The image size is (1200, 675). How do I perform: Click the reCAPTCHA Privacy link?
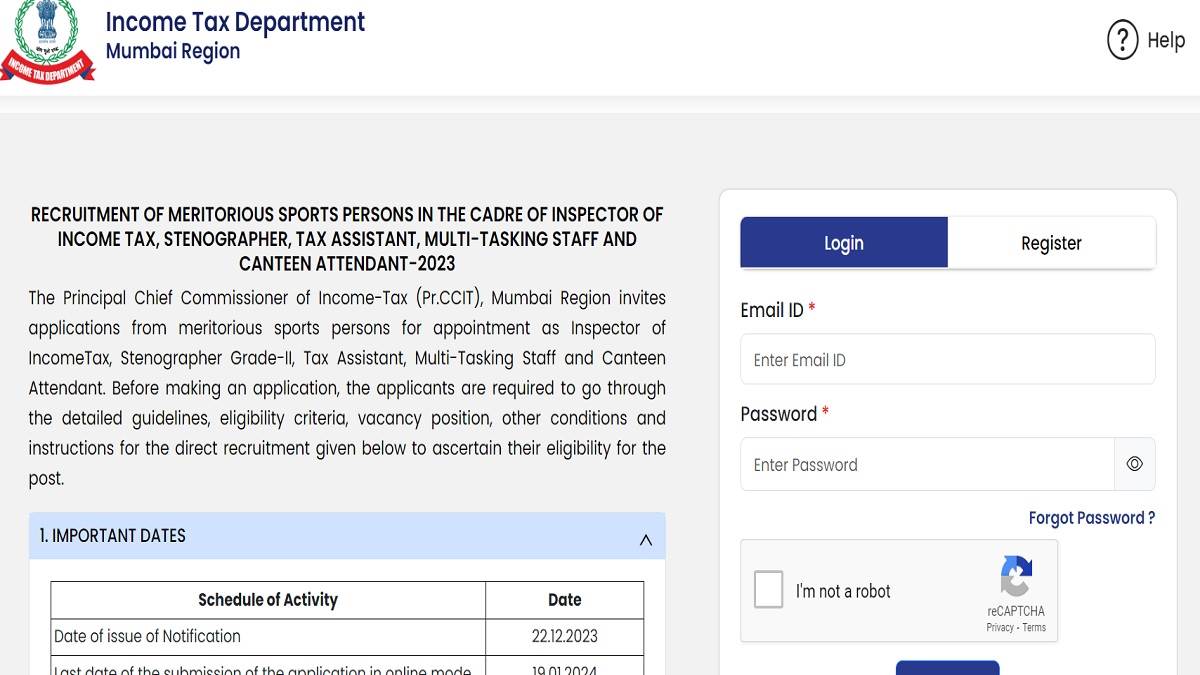point(1000,628)
